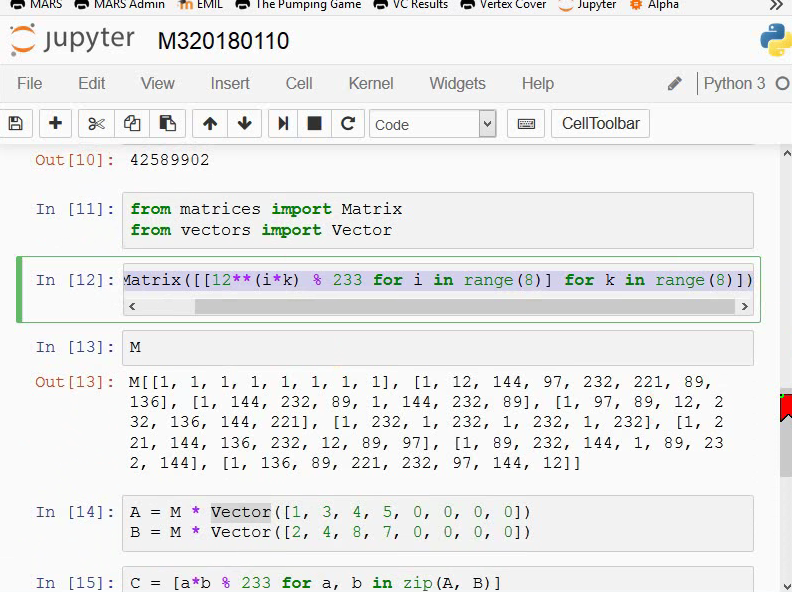Open the MARS bookmark
The height and width of the screenshot is (592, 792).
36,5
